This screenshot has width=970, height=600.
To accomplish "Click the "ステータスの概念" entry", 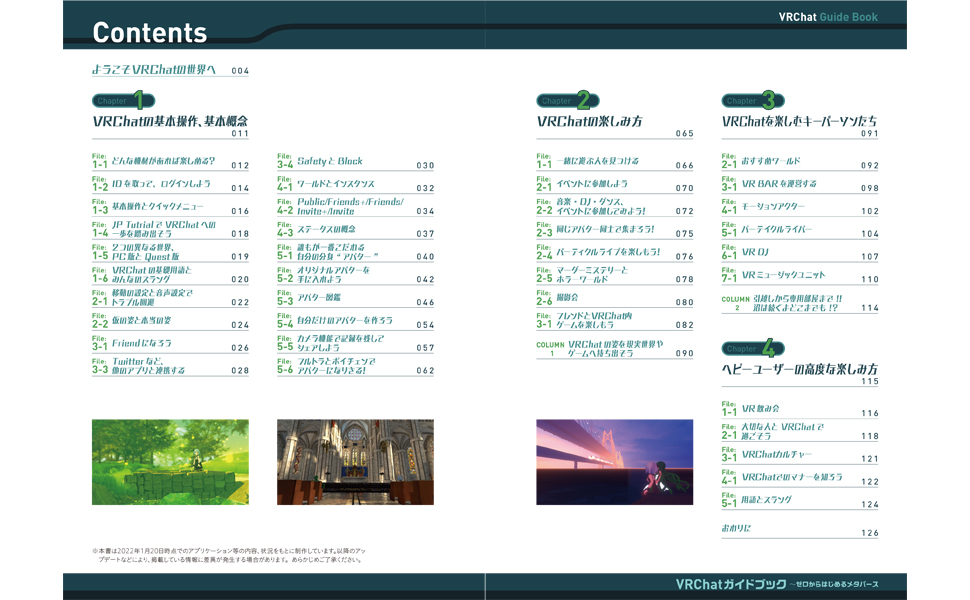I will point(326,229).
